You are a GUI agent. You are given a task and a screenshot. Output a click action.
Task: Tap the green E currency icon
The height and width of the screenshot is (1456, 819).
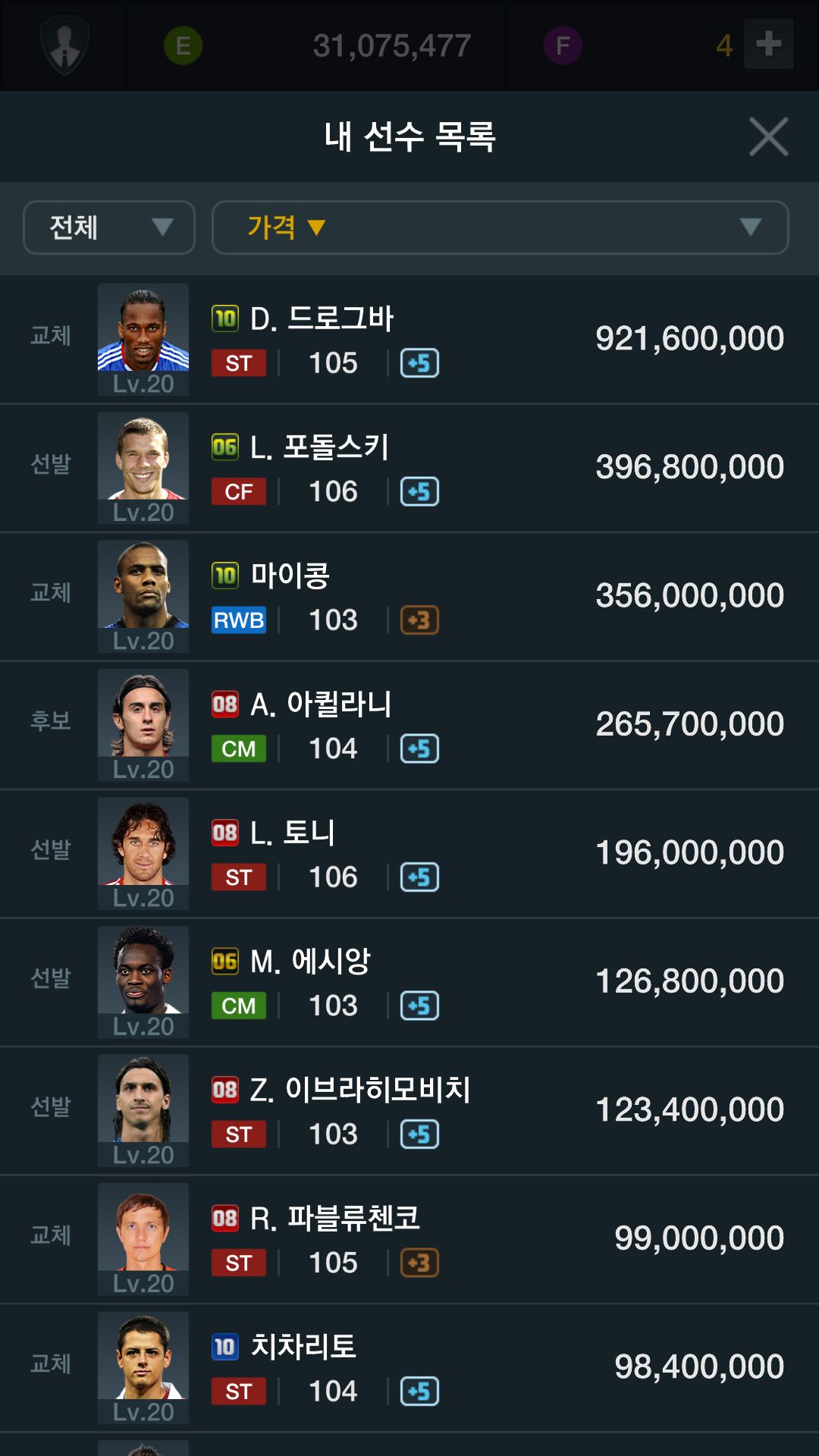coord(183,45)
